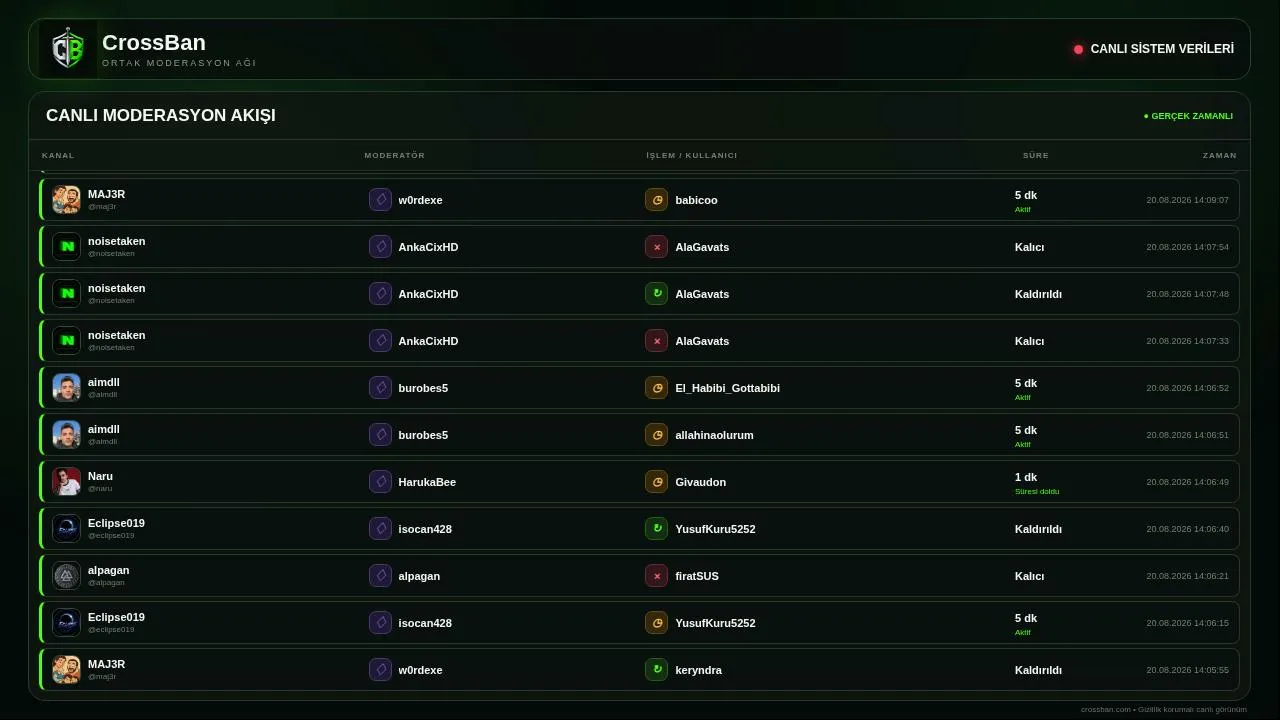Screen dimensions: 1280x720
Task: Click the red ban icon beside firatSUS
Action: tap(656, 576)
